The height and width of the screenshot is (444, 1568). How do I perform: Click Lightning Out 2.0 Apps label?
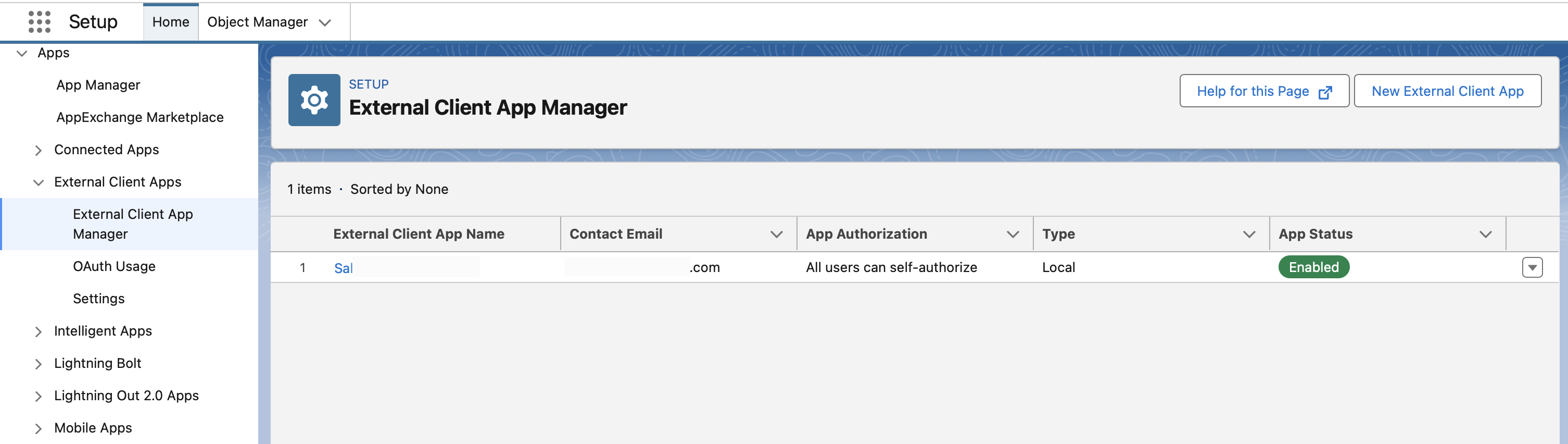click(127, 396)
